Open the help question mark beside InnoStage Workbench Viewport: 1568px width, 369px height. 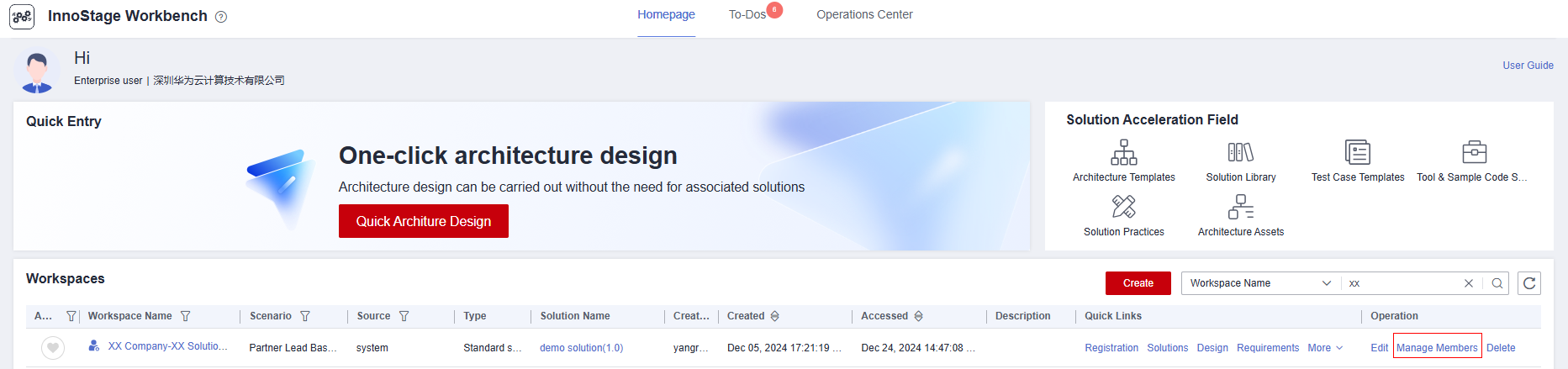point(221,17)
